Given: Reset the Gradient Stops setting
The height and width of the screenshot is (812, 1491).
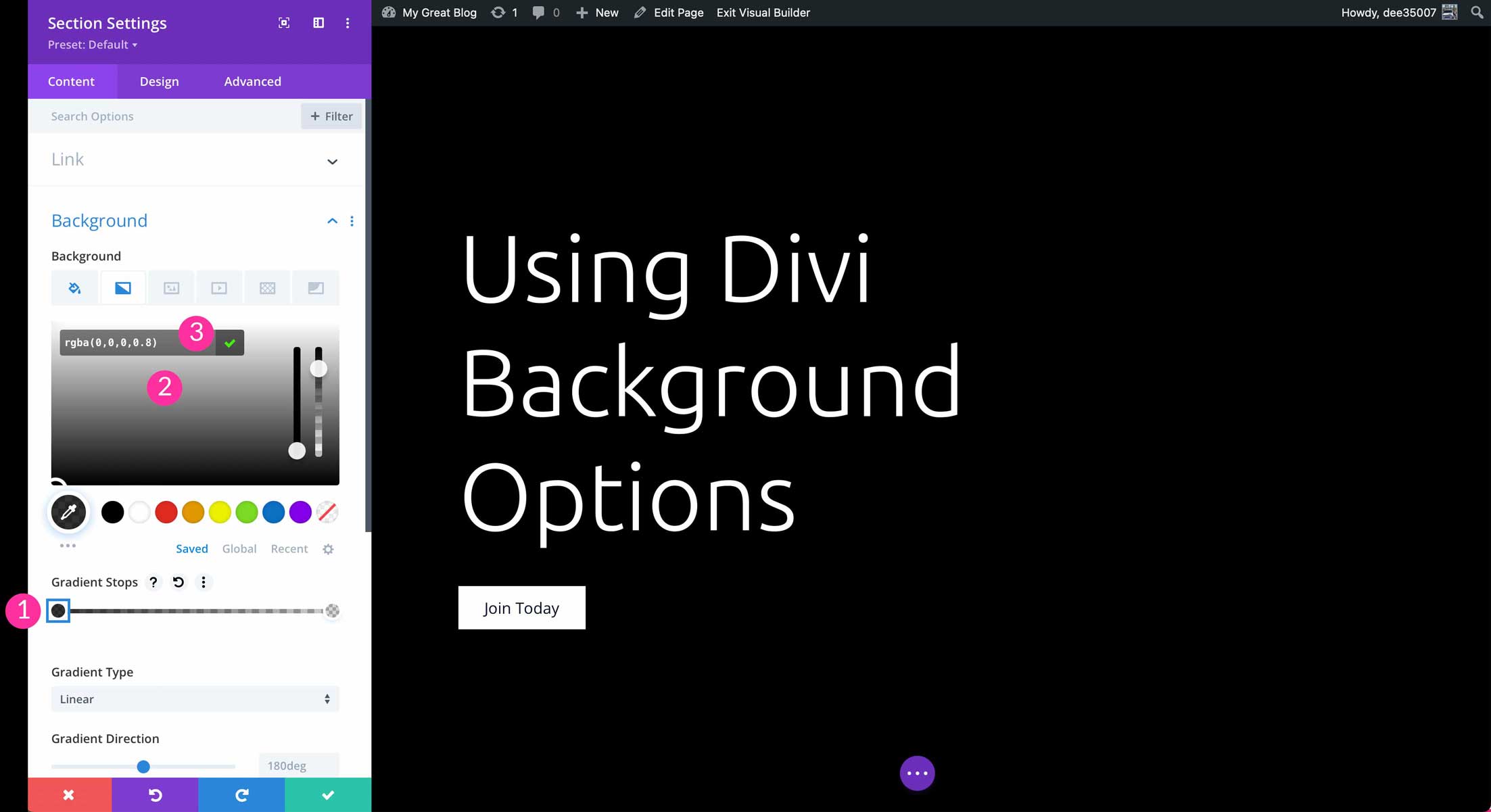Looking at the screenshot, I should 178,582.
